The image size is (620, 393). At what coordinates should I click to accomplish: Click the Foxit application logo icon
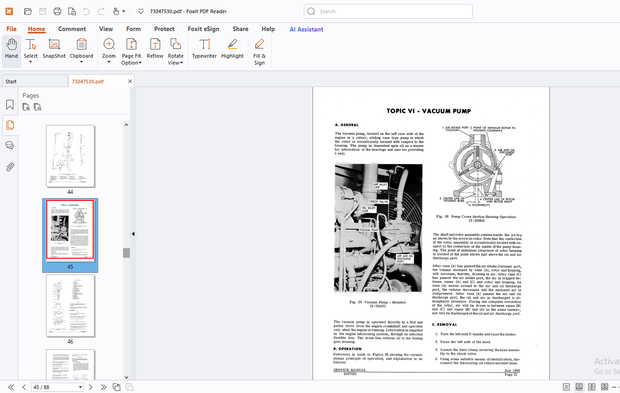pos(9,11)
